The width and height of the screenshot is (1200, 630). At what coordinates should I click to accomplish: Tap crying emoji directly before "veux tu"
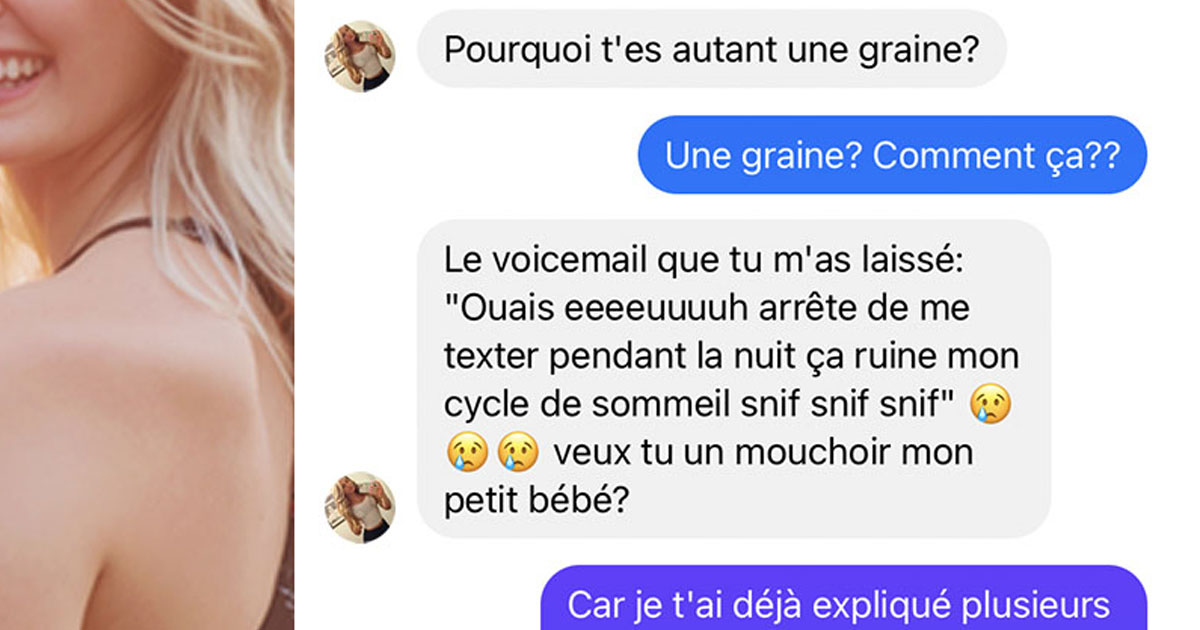click(518, 452)
